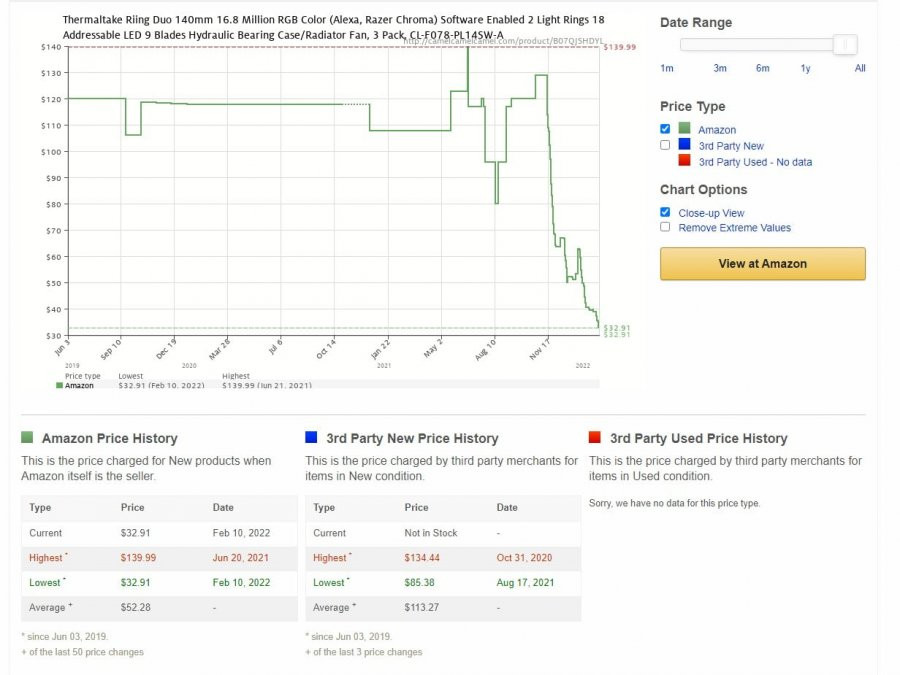Disable the Close-up View checkbox
900x675 pixels.
665,212
